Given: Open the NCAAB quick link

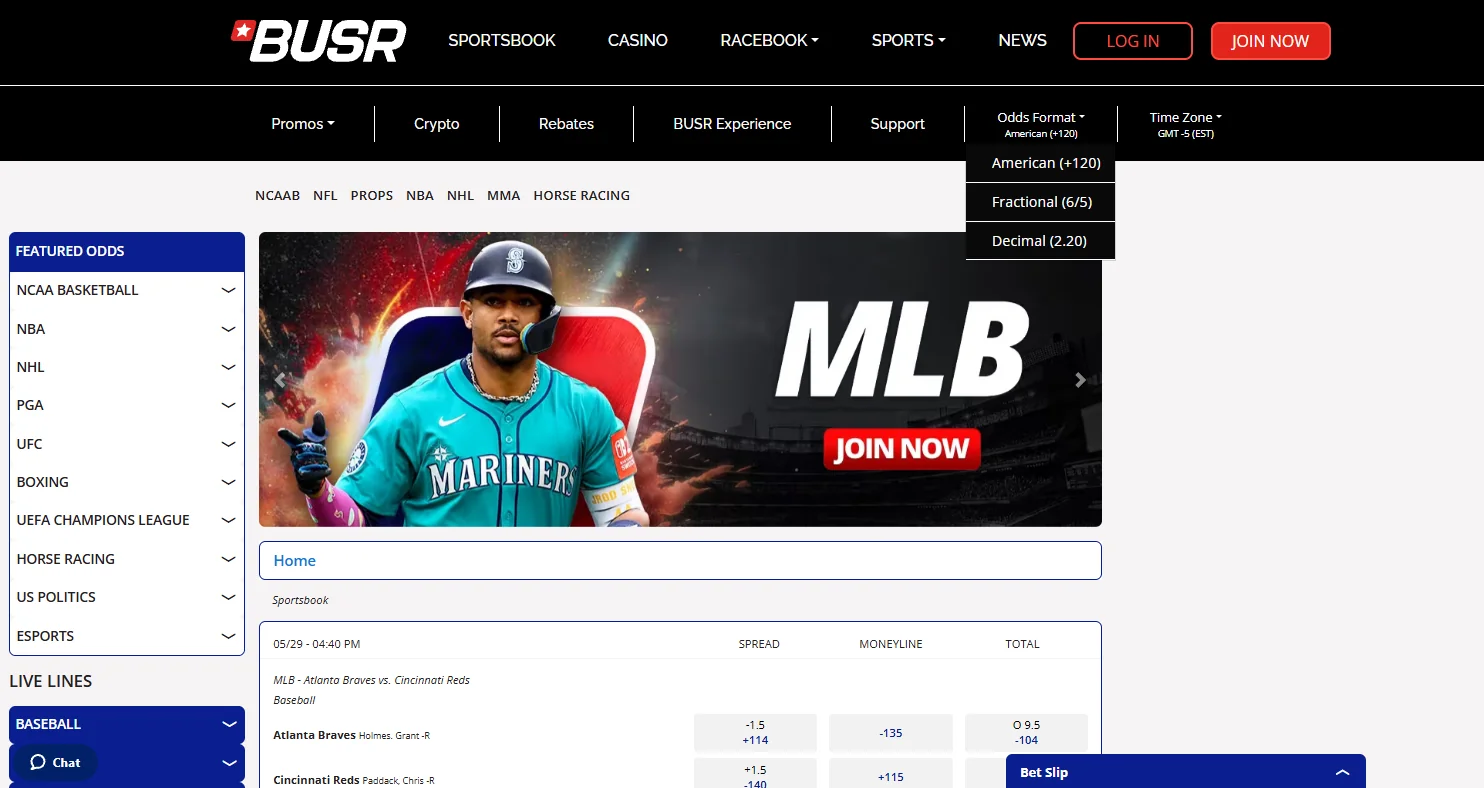Looking at the screenshot, I should coord(277,196).
